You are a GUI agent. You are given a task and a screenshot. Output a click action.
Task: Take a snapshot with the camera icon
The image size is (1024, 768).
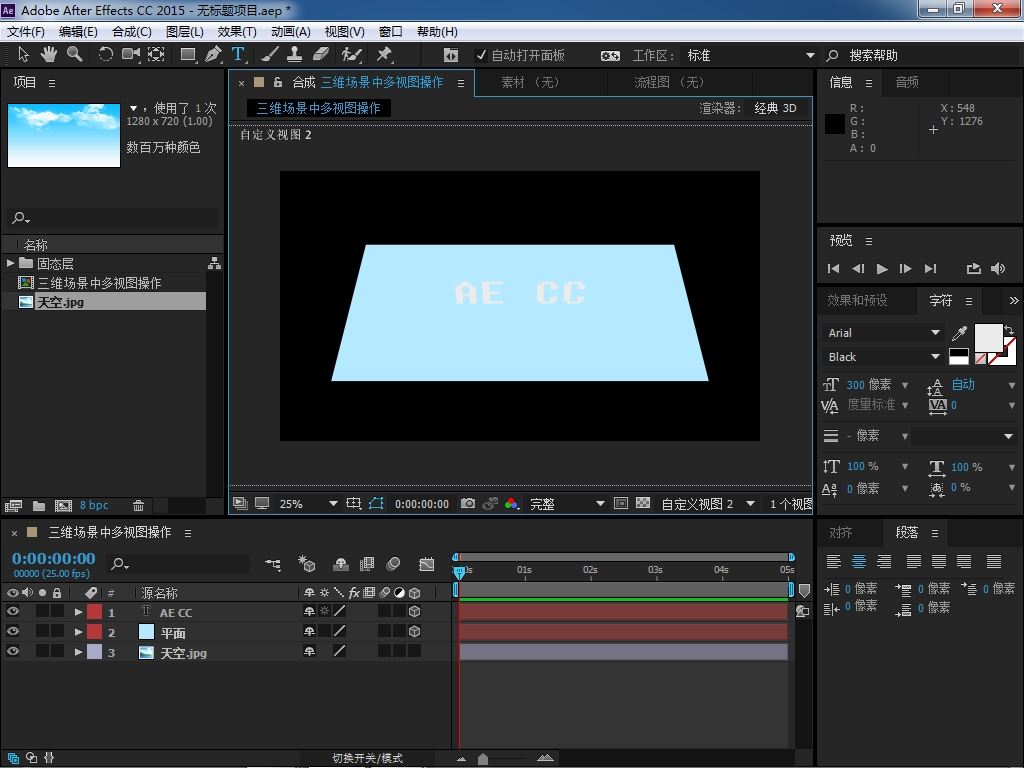click(x=468, y=504)
